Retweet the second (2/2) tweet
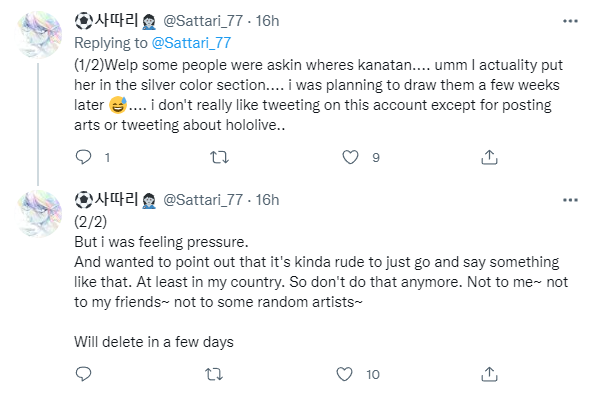The image size is (594, 394). [x=214, y=374]
